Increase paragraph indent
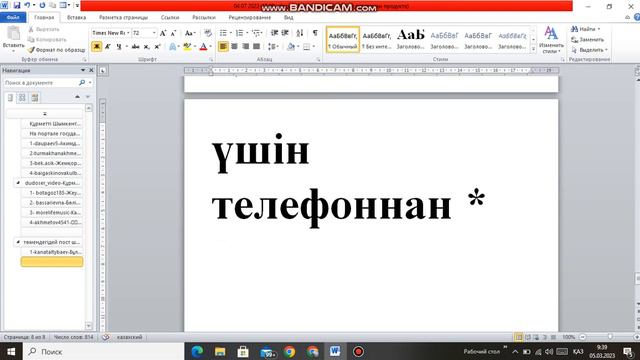This screenshot has width=640, height=360. 285,33
